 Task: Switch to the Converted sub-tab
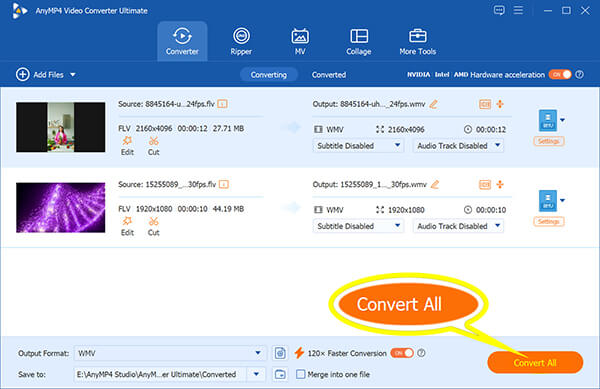pos(329,75)
